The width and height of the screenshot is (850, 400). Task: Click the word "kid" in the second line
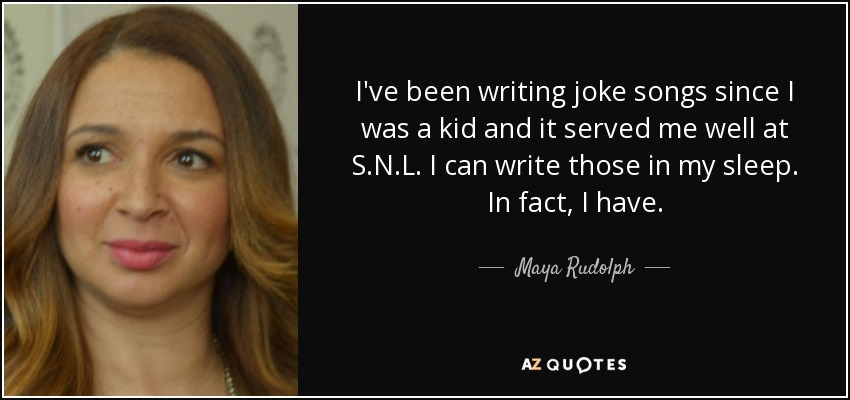(x=456, y=130)
